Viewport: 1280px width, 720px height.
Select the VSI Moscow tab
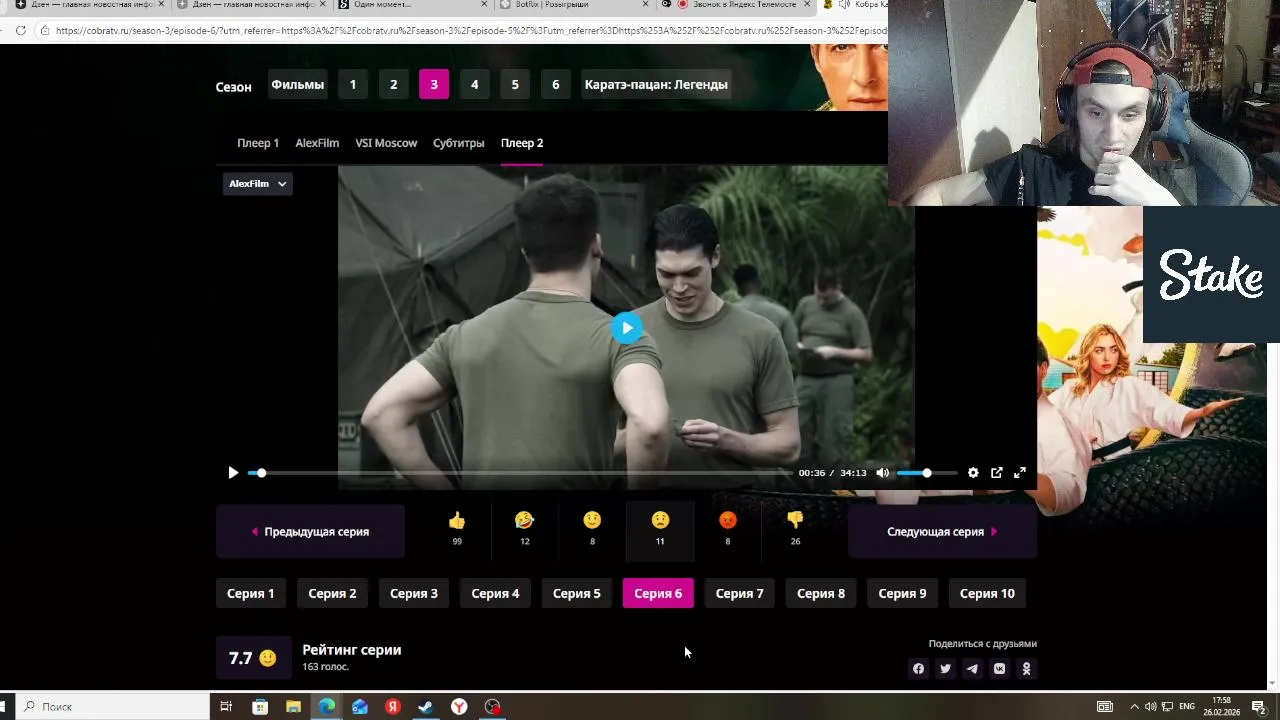[x=386, y=143]
